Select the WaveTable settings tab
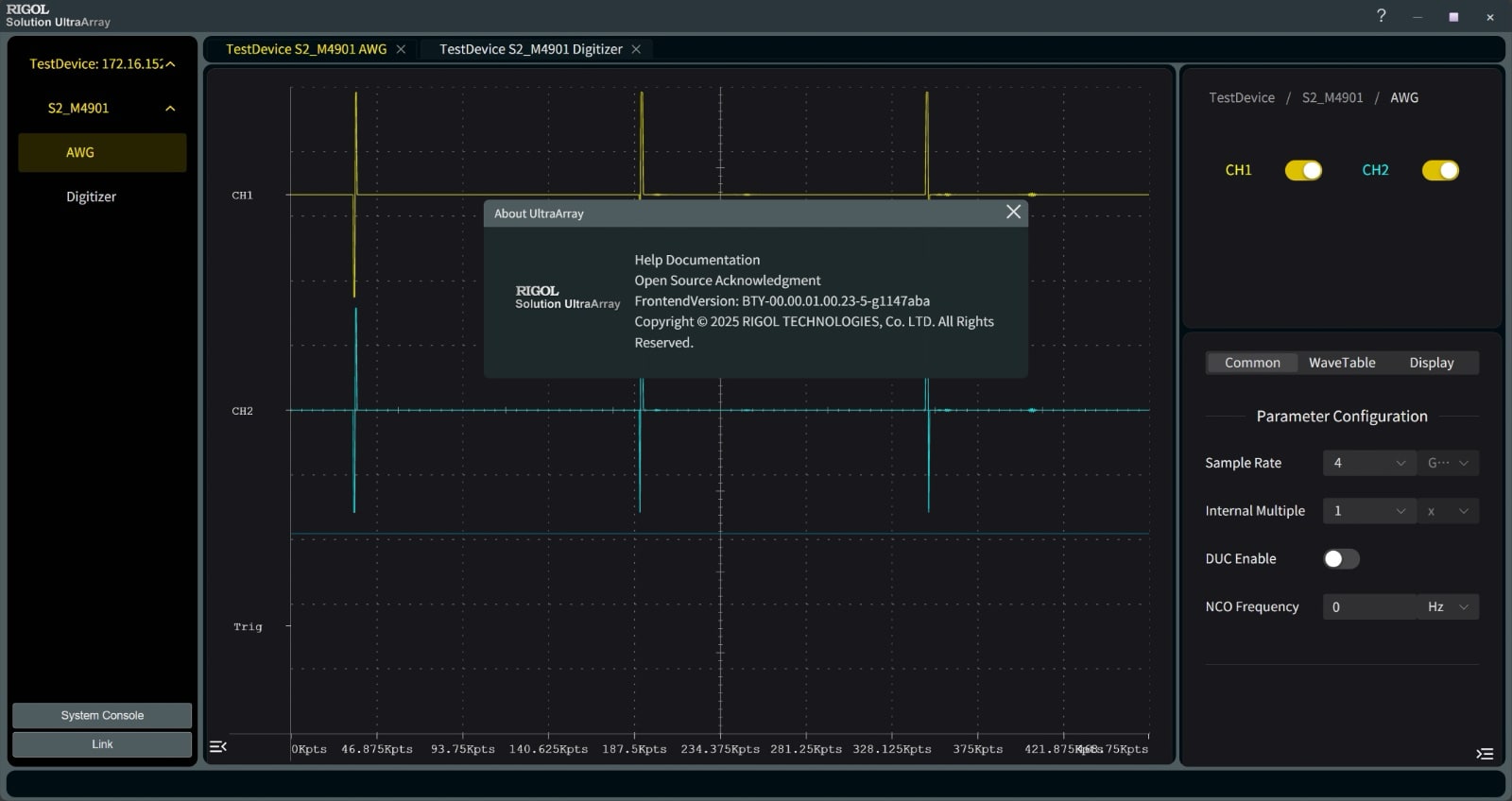The height and width of the screenshot is (801, 1512). pyautogui.click(x=1342, y=363)
